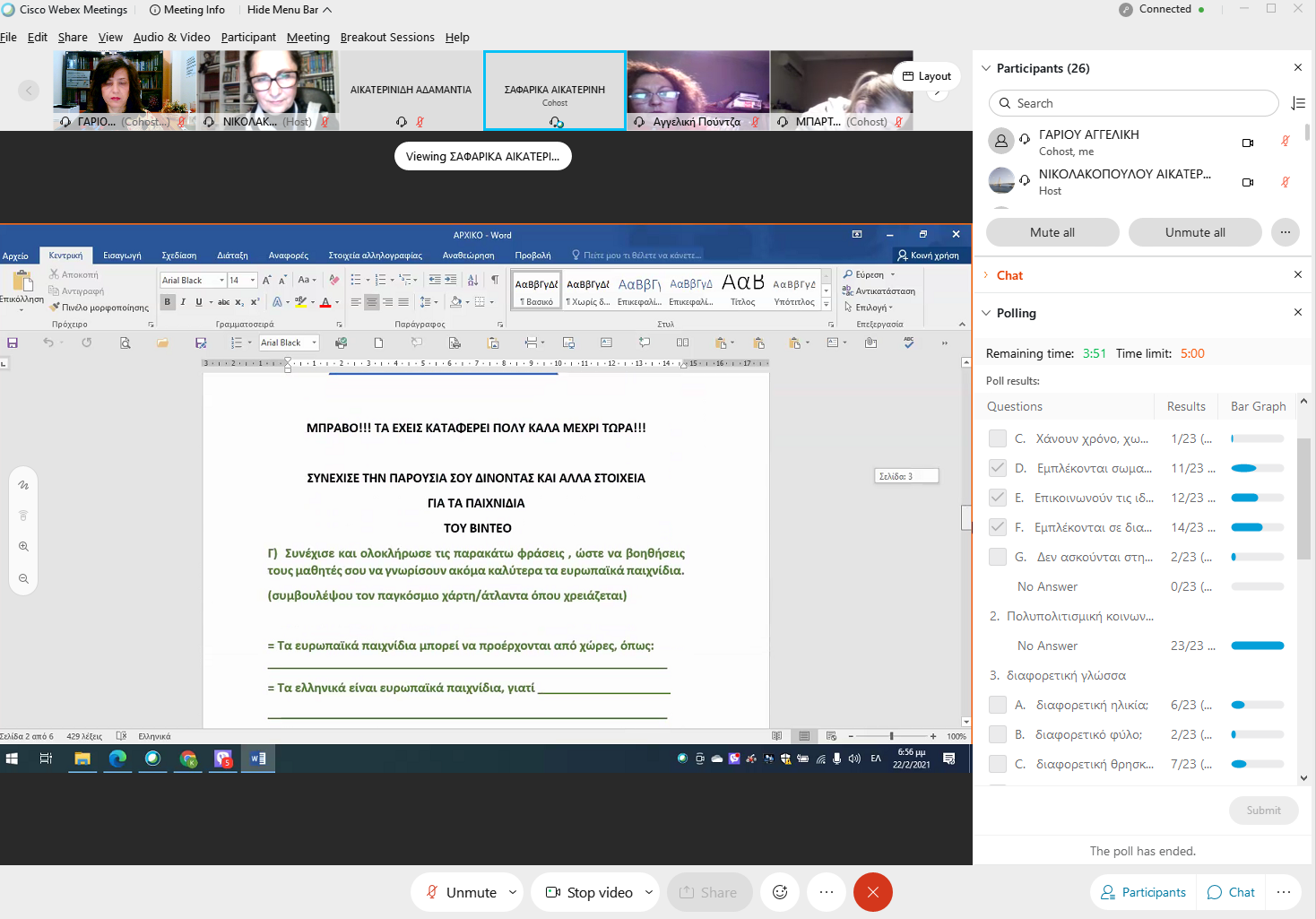1316x919 pixels.
Task: Uncheck poll option D. Εμπλέκονται σωμα...
Action: [x=997, y=468]
